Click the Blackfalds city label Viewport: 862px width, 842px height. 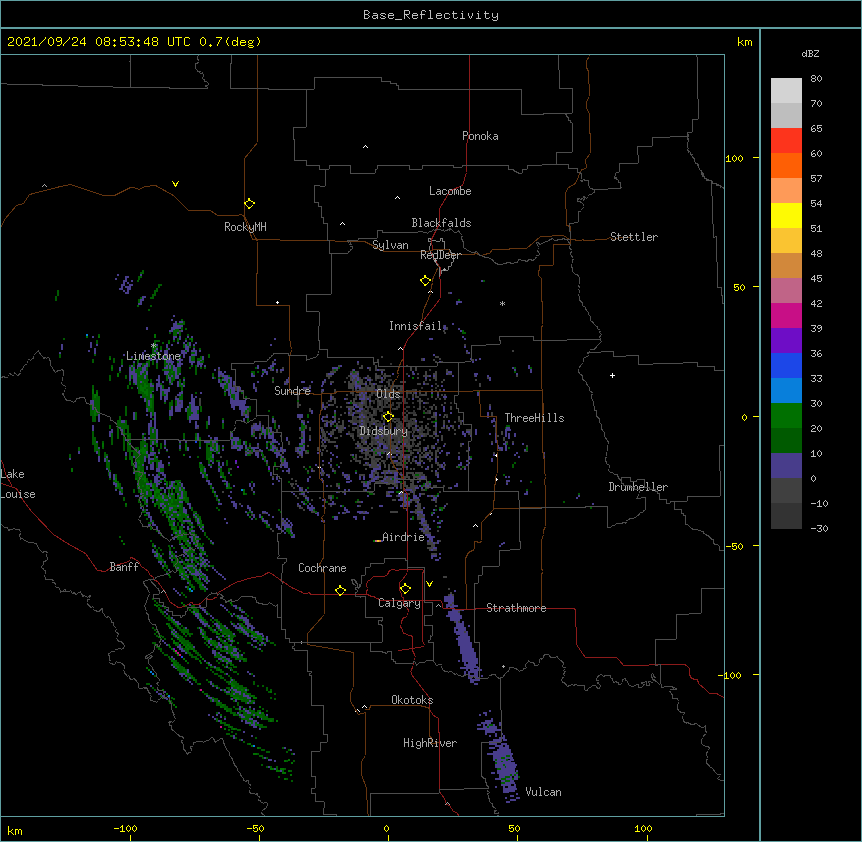441,223
